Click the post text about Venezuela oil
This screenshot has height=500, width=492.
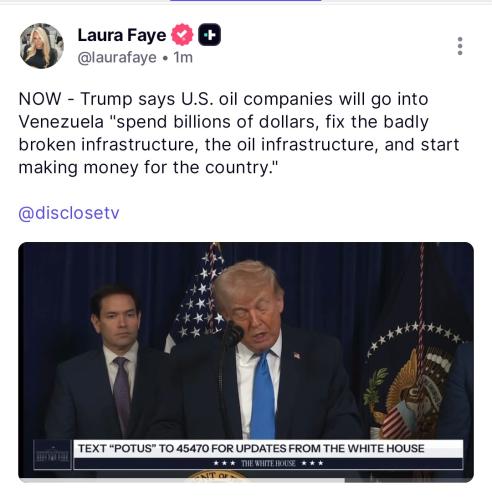click(239, 133)
